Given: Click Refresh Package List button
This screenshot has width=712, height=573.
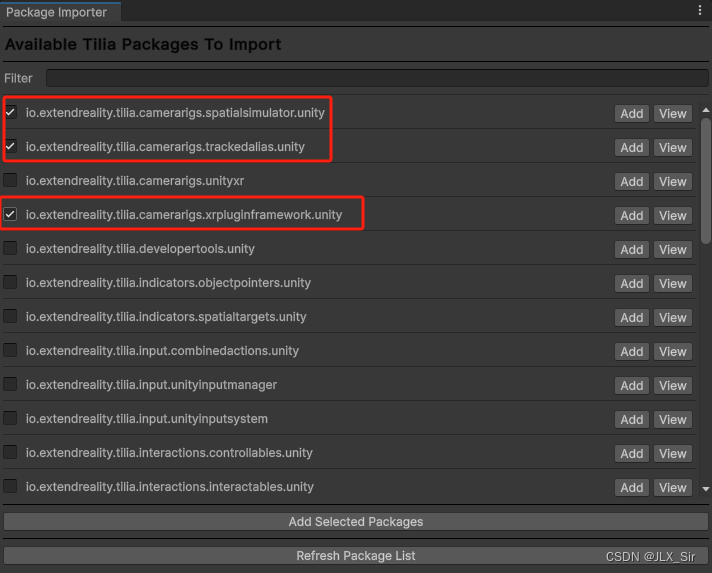Looking at the screenshot, I should pos(356,556).
